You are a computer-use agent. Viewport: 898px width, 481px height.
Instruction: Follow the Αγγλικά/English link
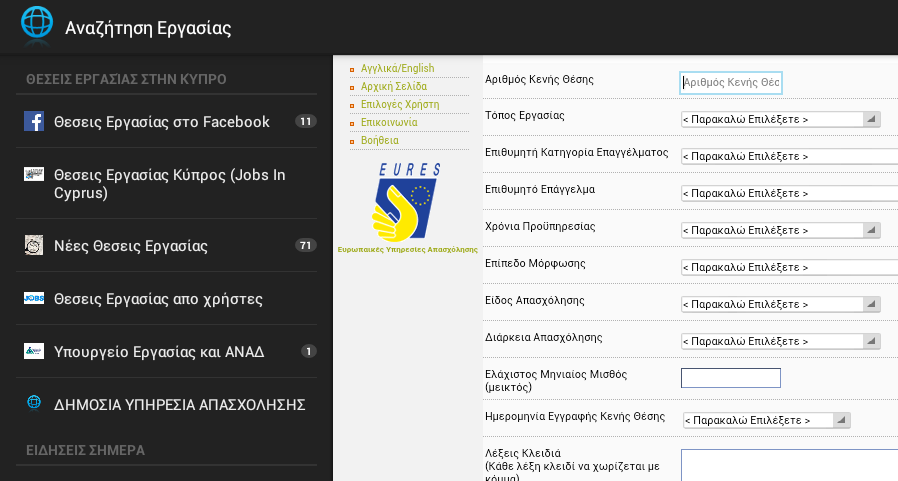pos(397,68)
